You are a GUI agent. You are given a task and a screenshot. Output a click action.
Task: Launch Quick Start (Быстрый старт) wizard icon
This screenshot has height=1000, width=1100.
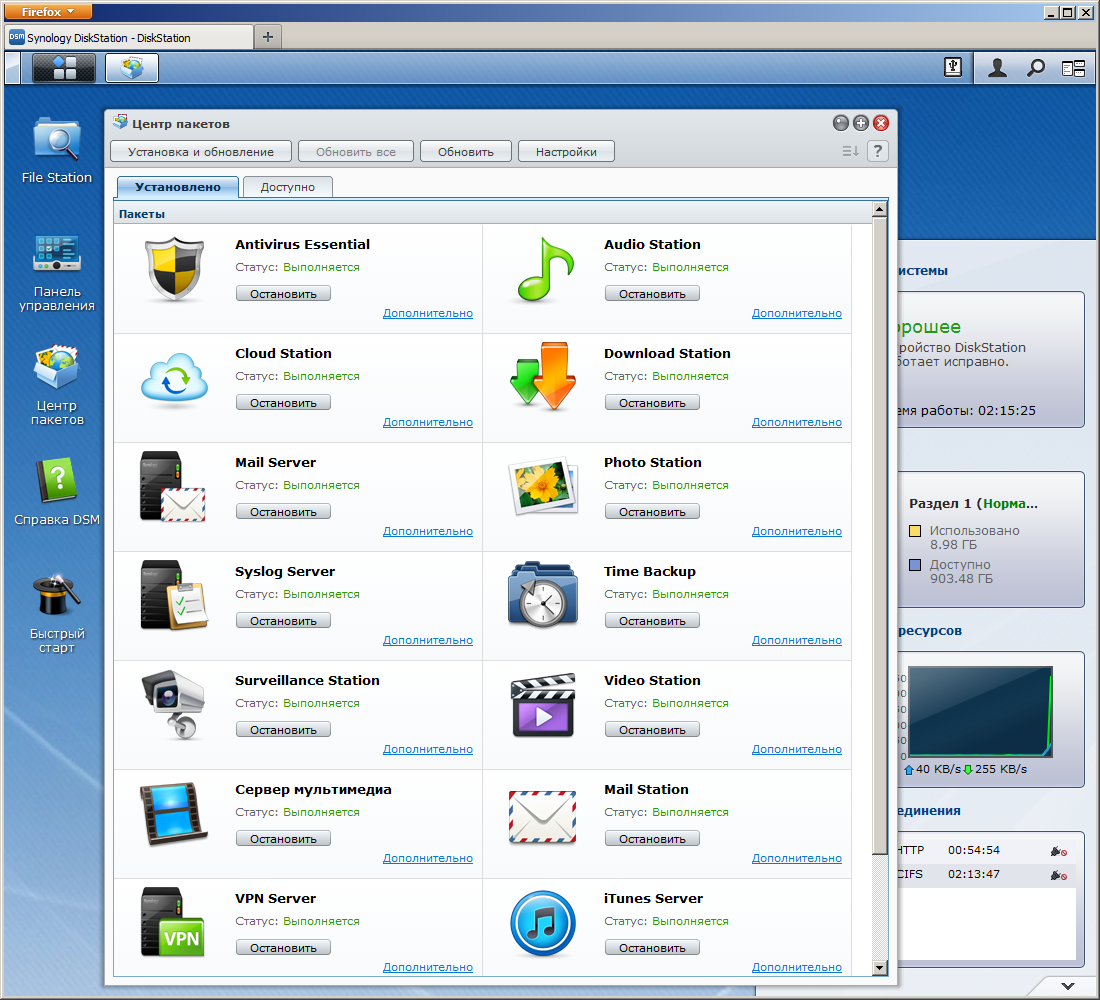pos(57,614)
